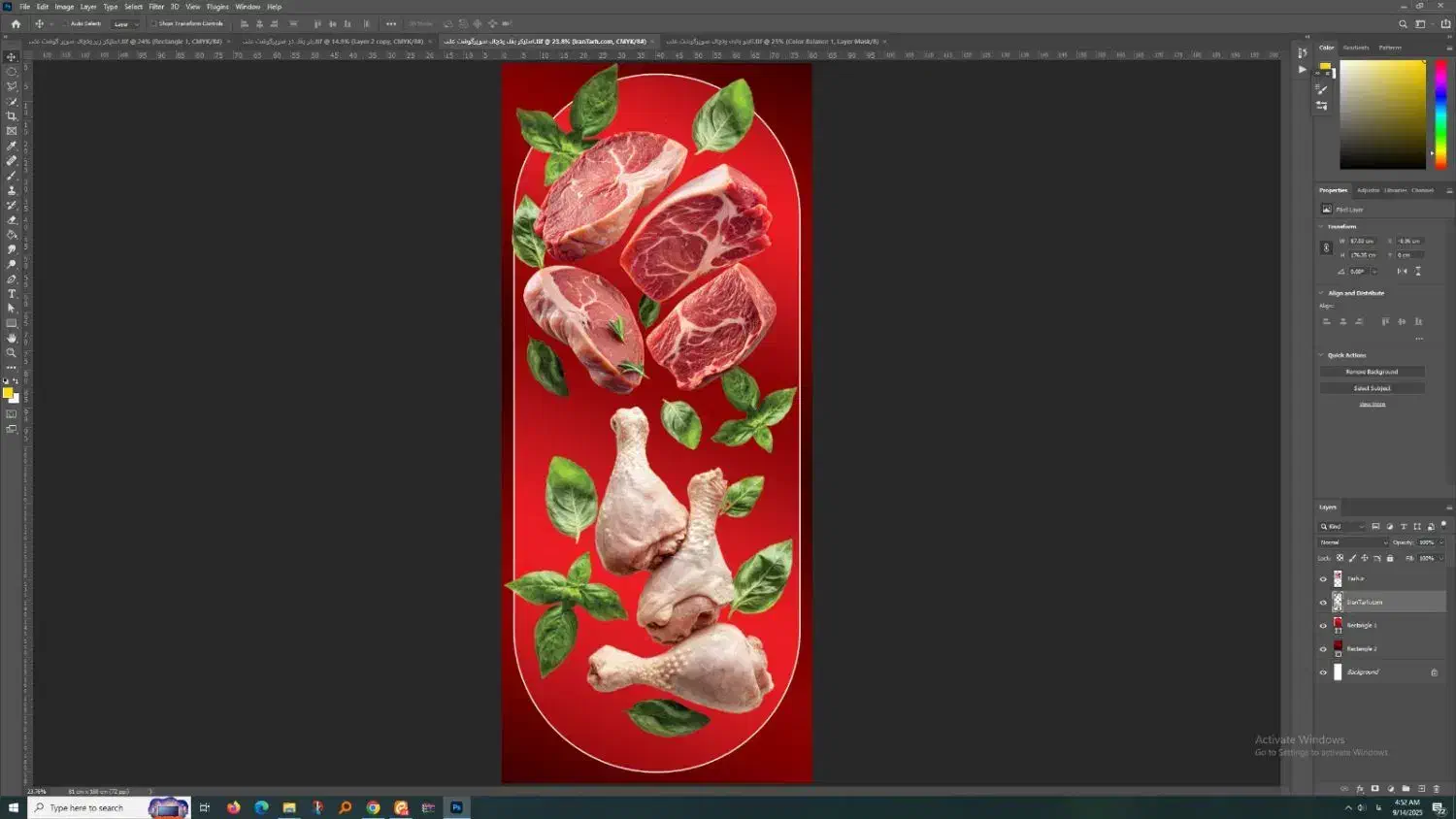Switch to the Channels tab
The image size is (1456, 819).
1422,190
